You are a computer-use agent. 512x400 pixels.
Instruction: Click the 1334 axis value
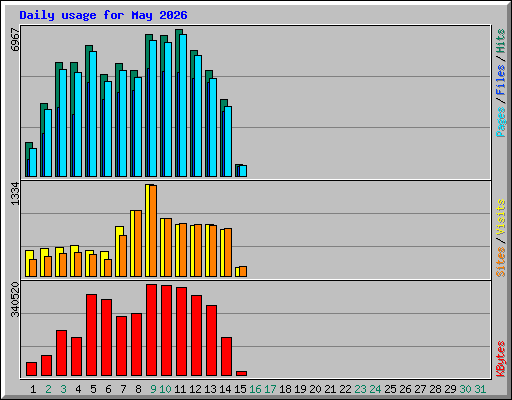coord(15,194)
